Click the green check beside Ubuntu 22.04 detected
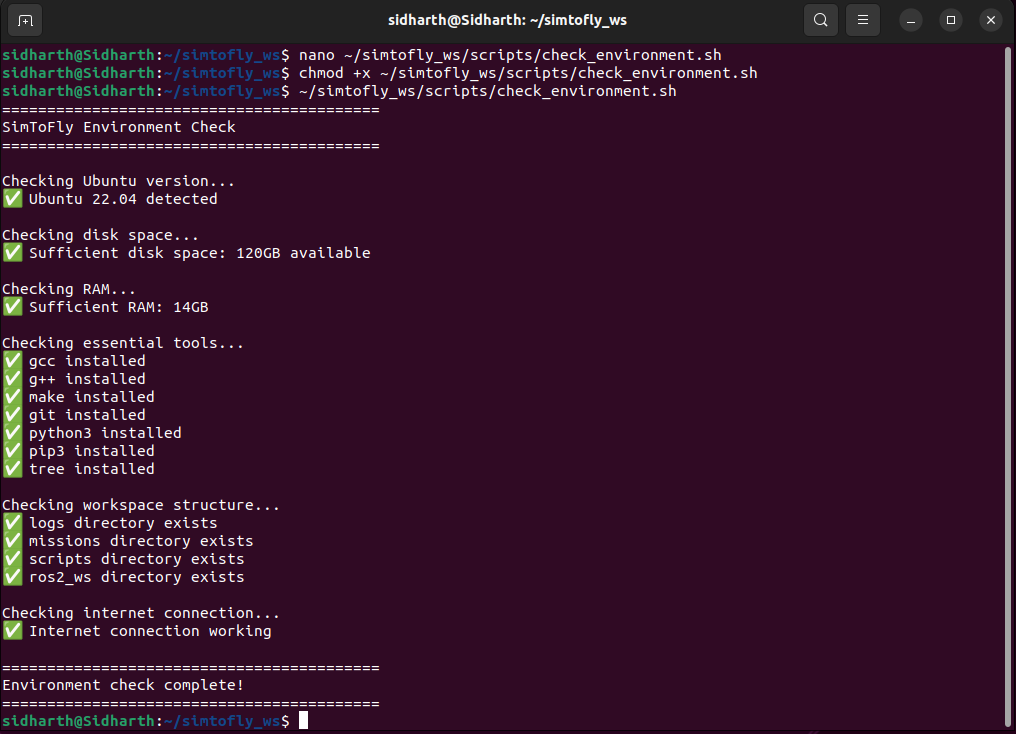 (x=12, y=199)
